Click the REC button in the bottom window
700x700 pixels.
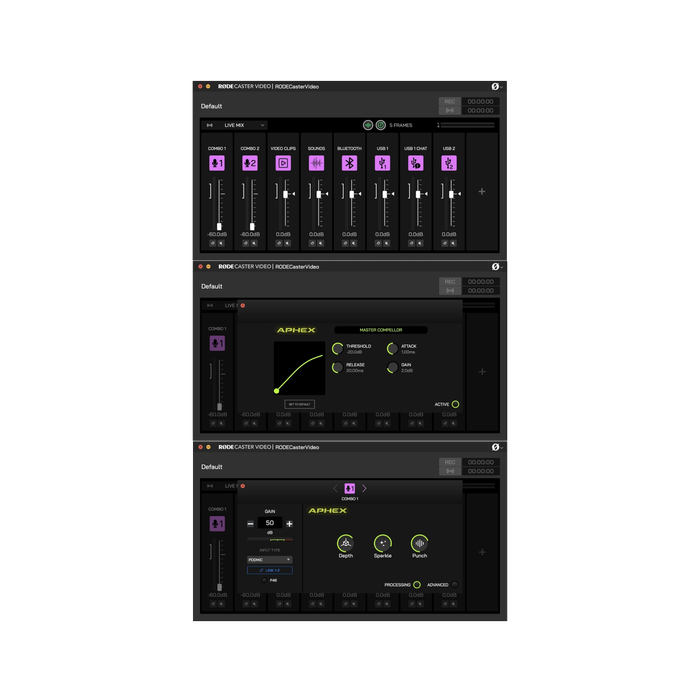450,462
